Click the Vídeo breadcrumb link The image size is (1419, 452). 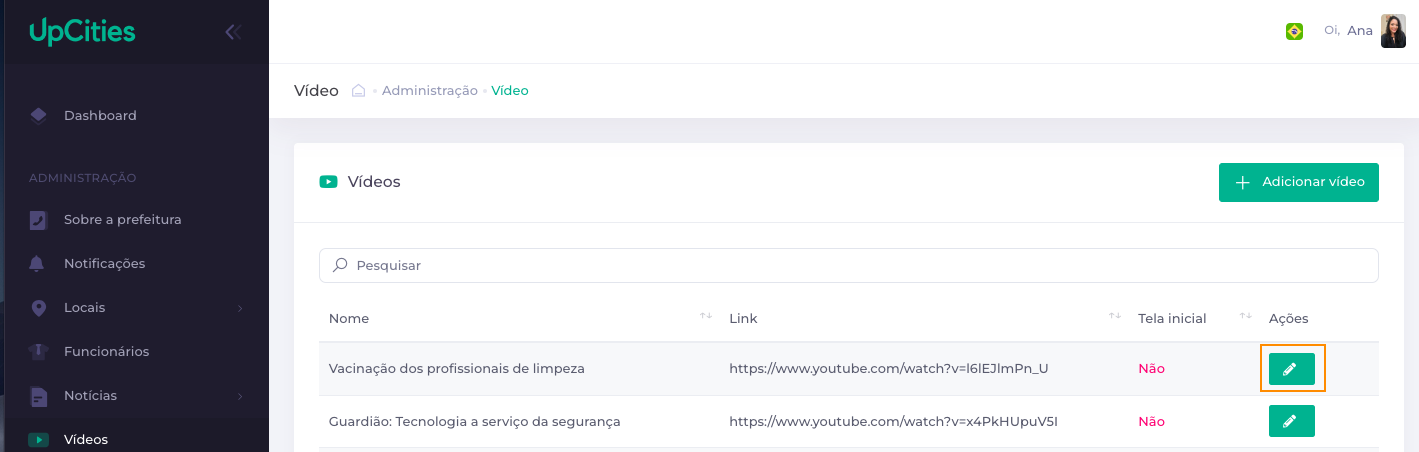click(510, 90)
